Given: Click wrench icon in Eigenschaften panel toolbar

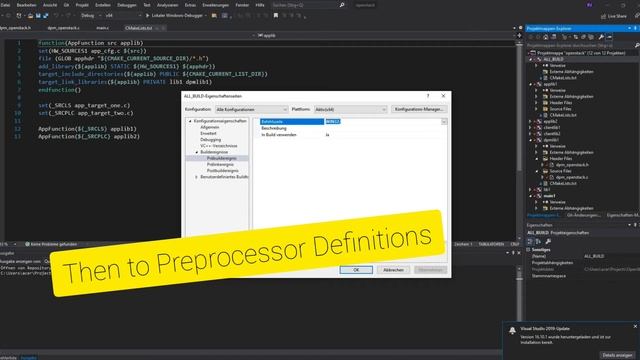Looking at the screenshot, I should click(548, 242).
